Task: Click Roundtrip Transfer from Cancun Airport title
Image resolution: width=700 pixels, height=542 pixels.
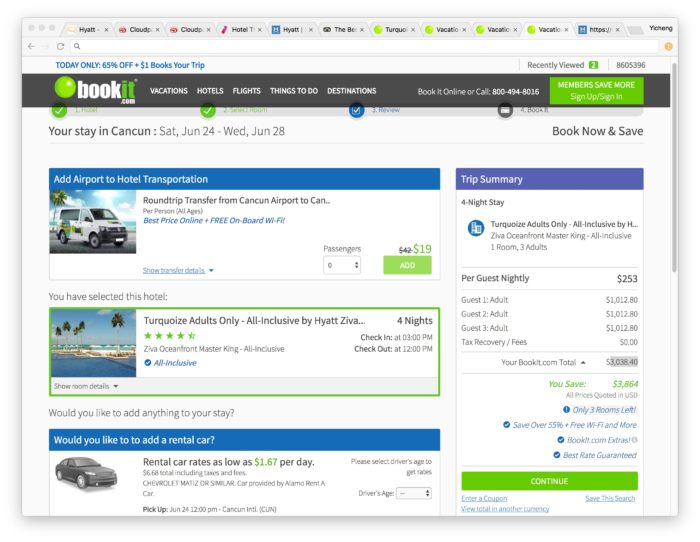Action: (236, 200)
